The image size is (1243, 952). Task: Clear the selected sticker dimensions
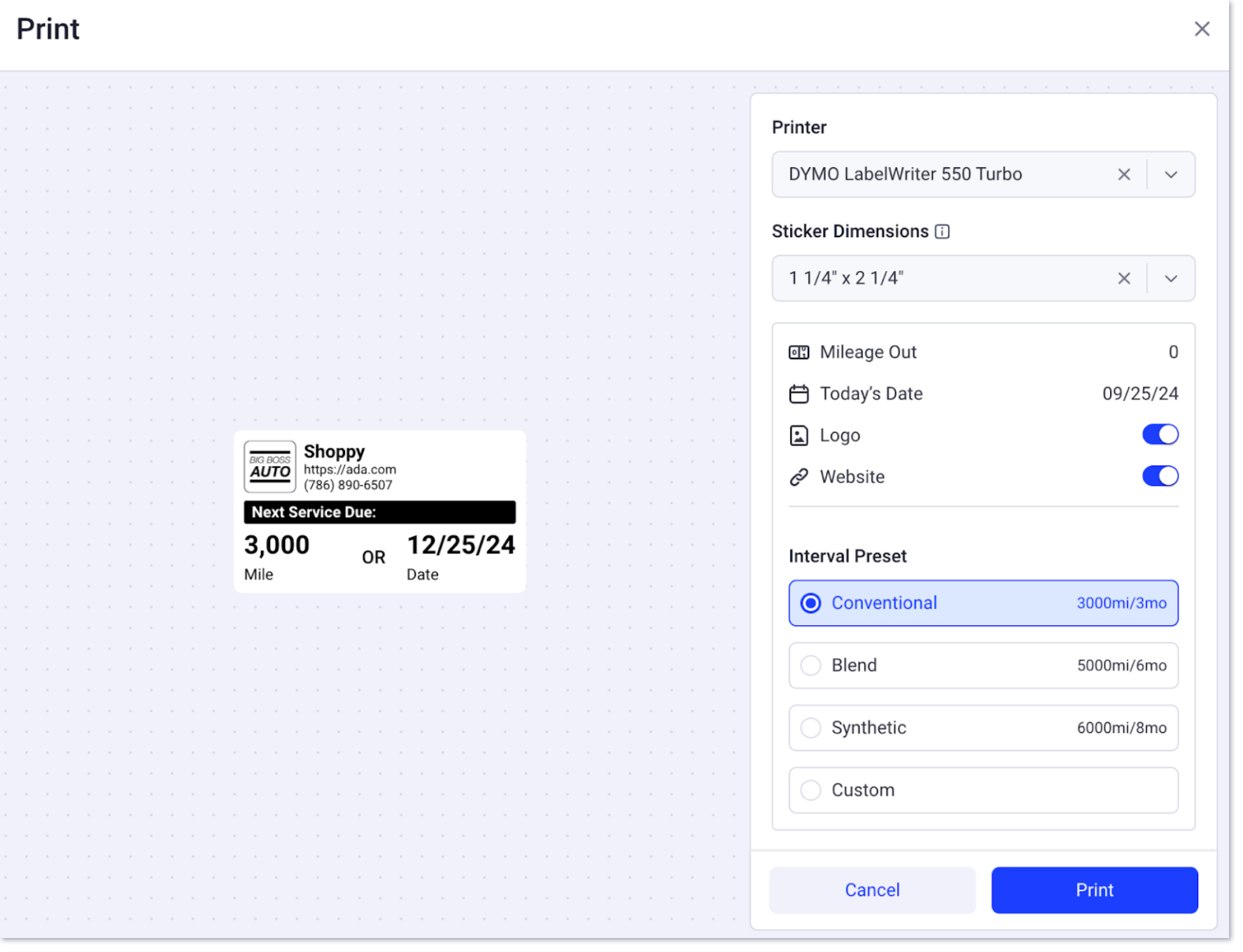pos(1124,279)
